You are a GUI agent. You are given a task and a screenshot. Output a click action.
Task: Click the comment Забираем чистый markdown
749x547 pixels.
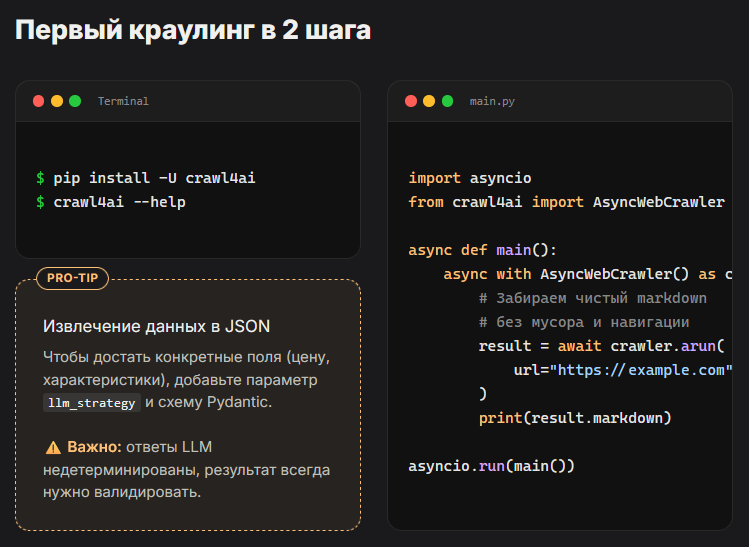pos(593,298)
